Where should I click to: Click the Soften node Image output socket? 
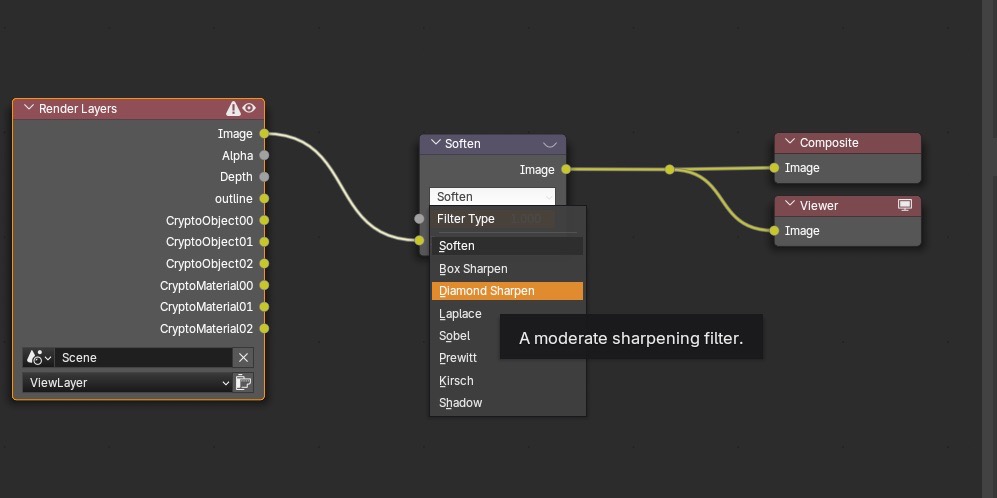pos(565,169)
